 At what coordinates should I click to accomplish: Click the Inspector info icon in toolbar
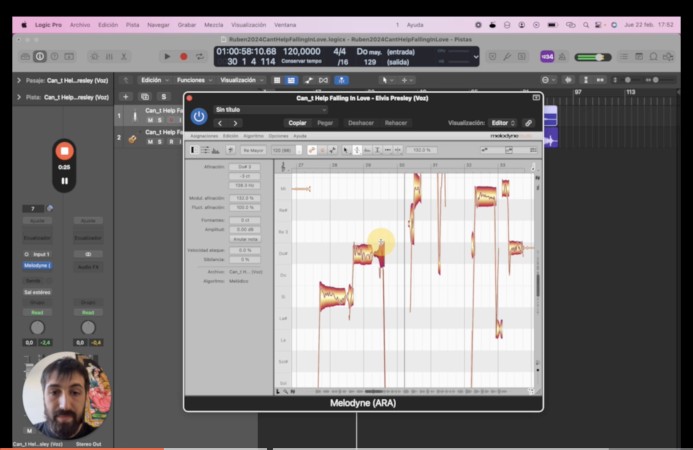(x=40, y=57)
